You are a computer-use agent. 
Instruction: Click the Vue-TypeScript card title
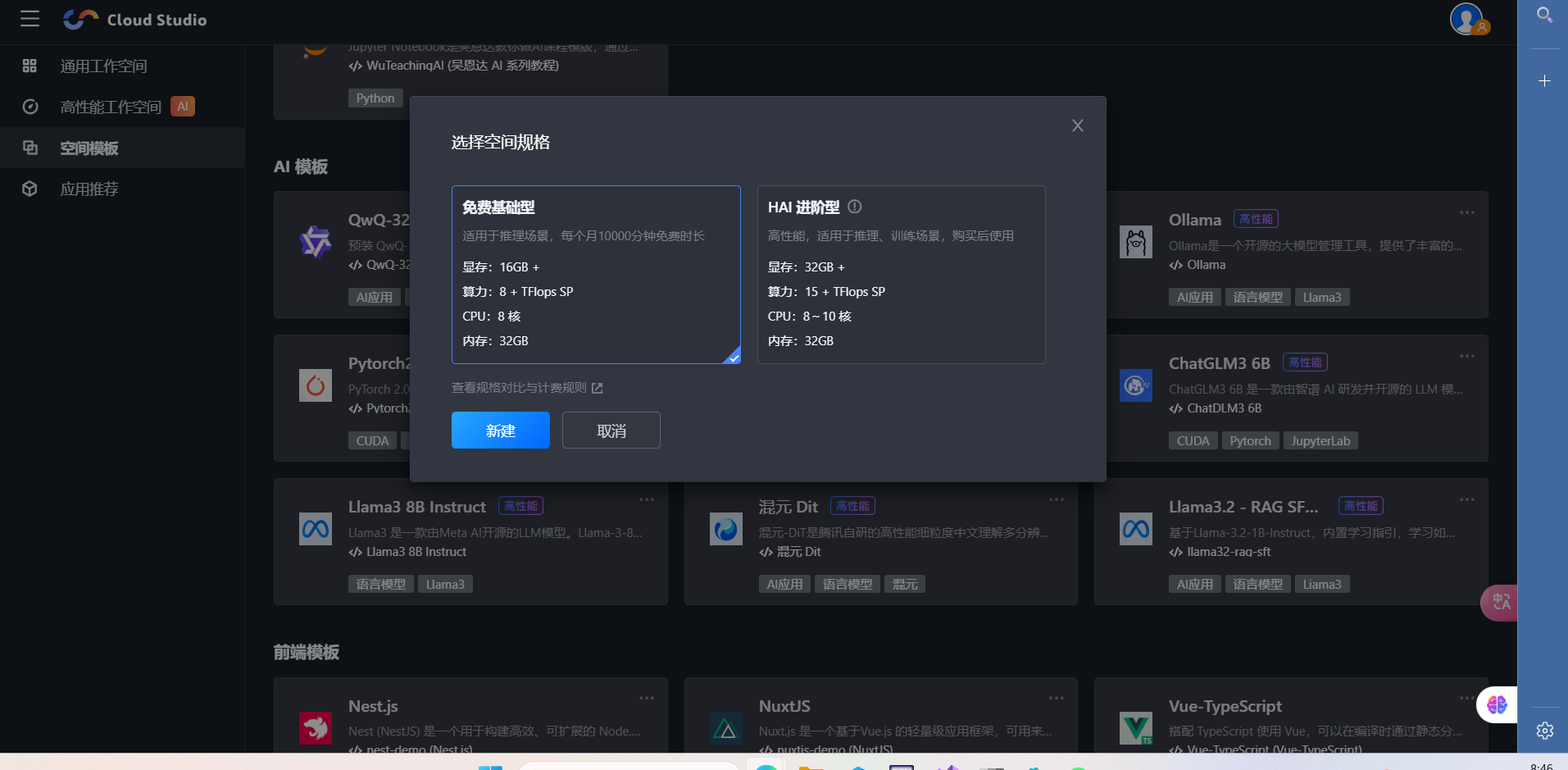1225,706
